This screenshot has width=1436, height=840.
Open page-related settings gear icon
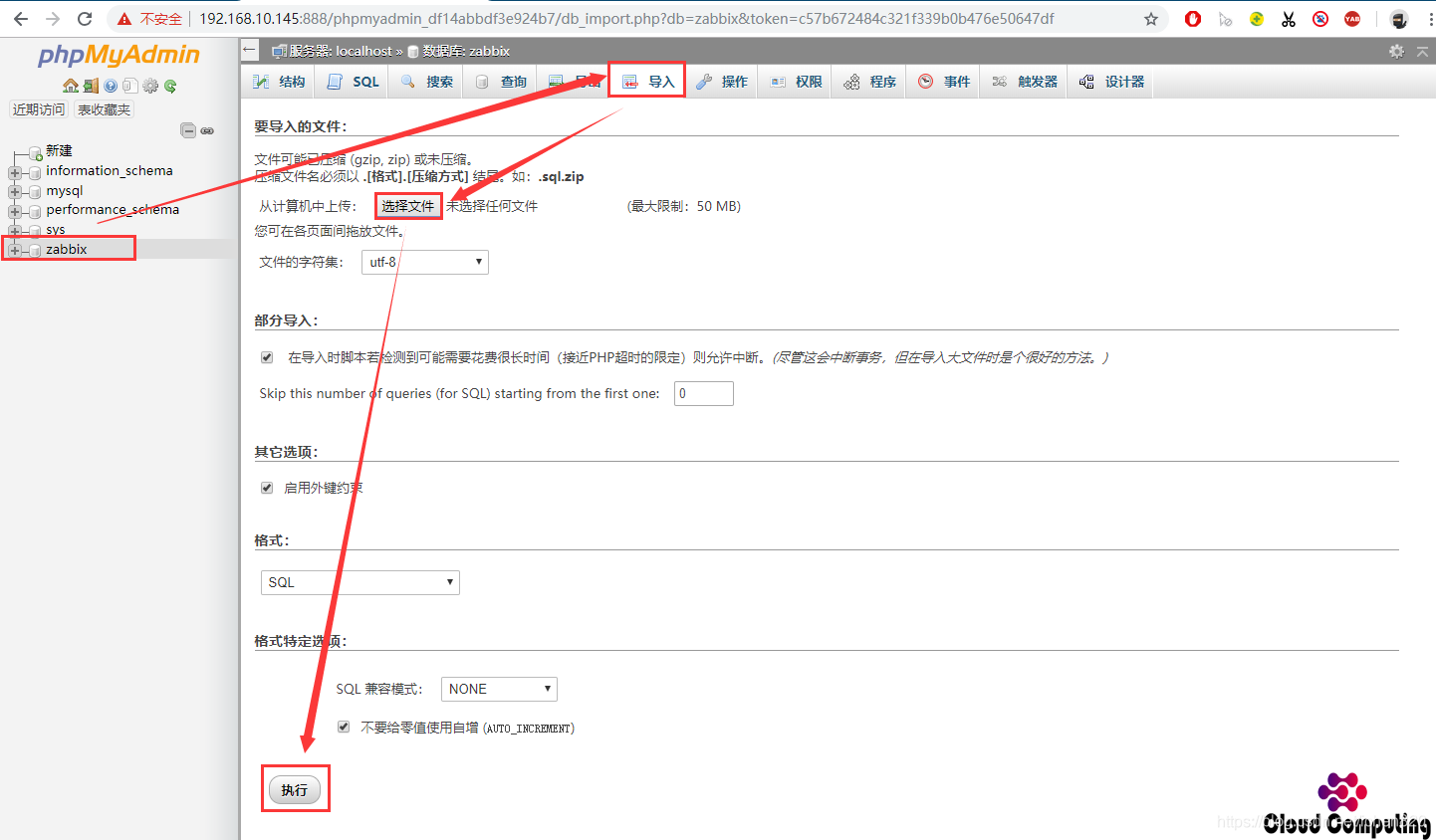(x=1396, y=51)
